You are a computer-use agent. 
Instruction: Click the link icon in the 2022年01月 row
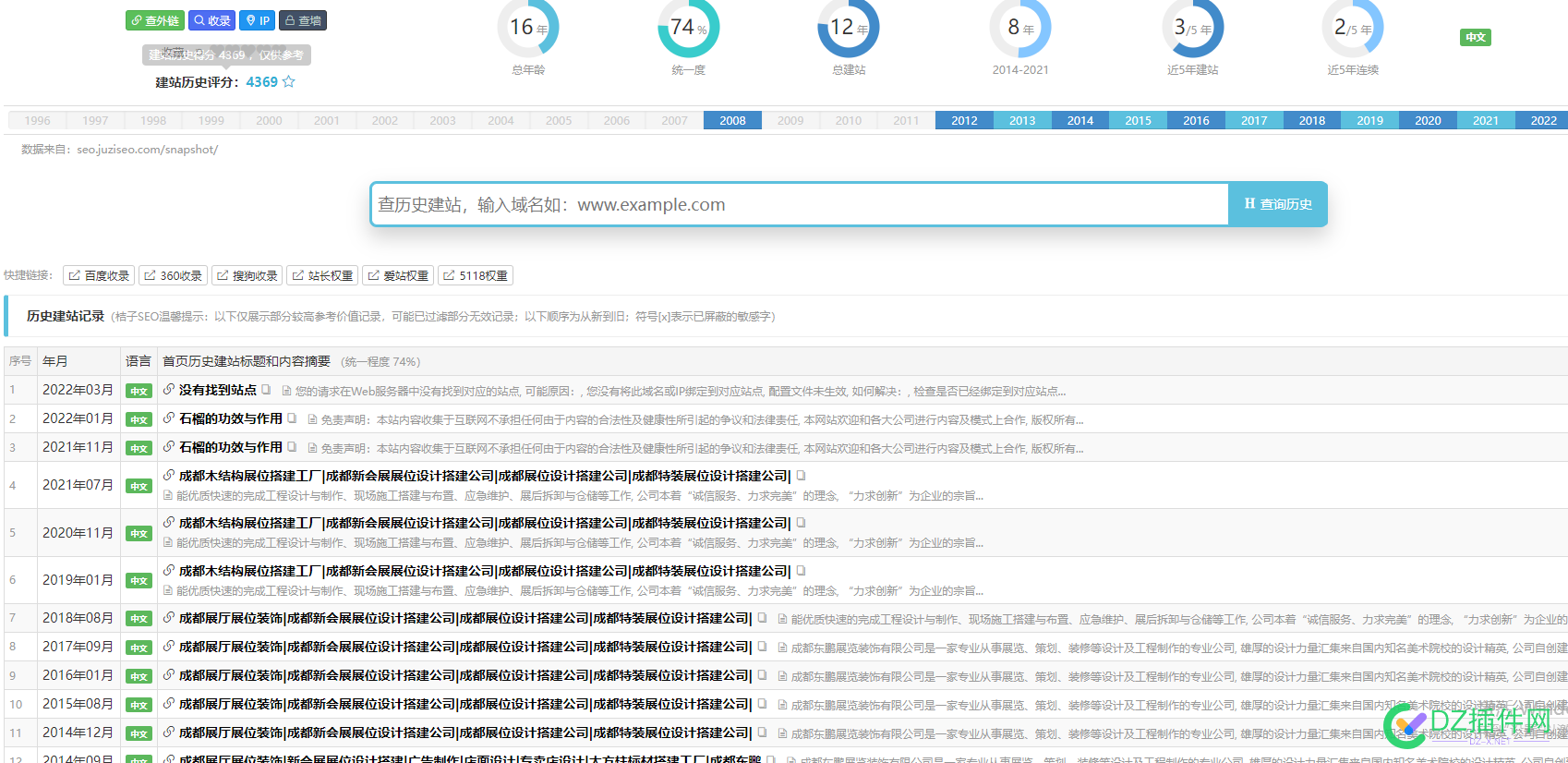[169, 418]
